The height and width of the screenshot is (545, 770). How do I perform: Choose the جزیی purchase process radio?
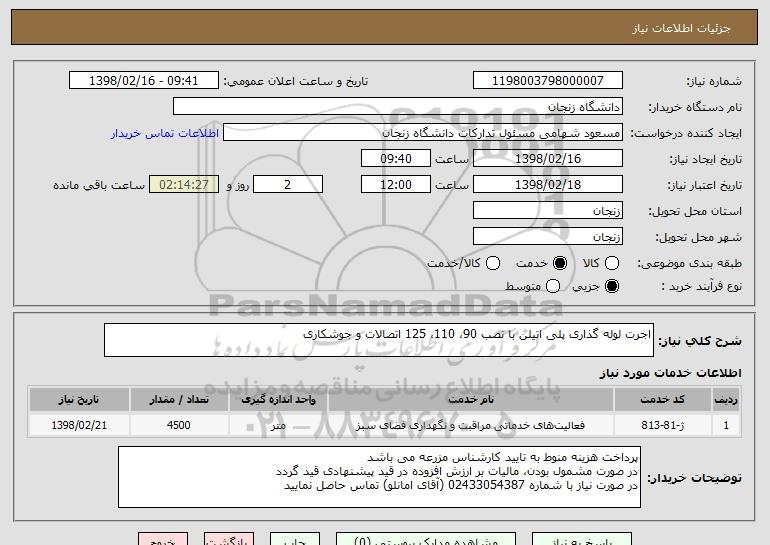[x=612, y=286]
